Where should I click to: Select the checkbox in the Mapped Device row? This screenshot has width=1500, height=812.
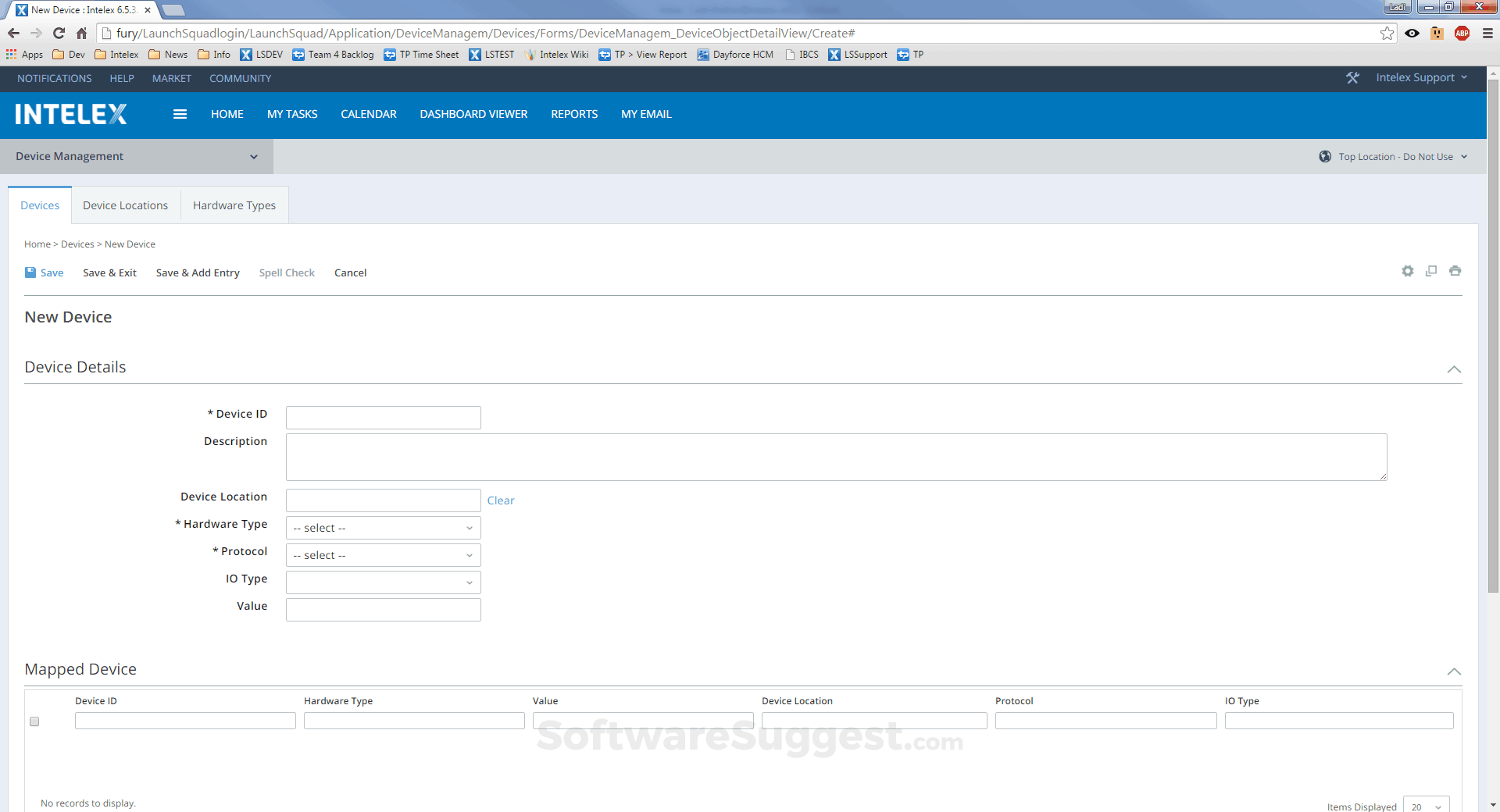click(34, 721)
